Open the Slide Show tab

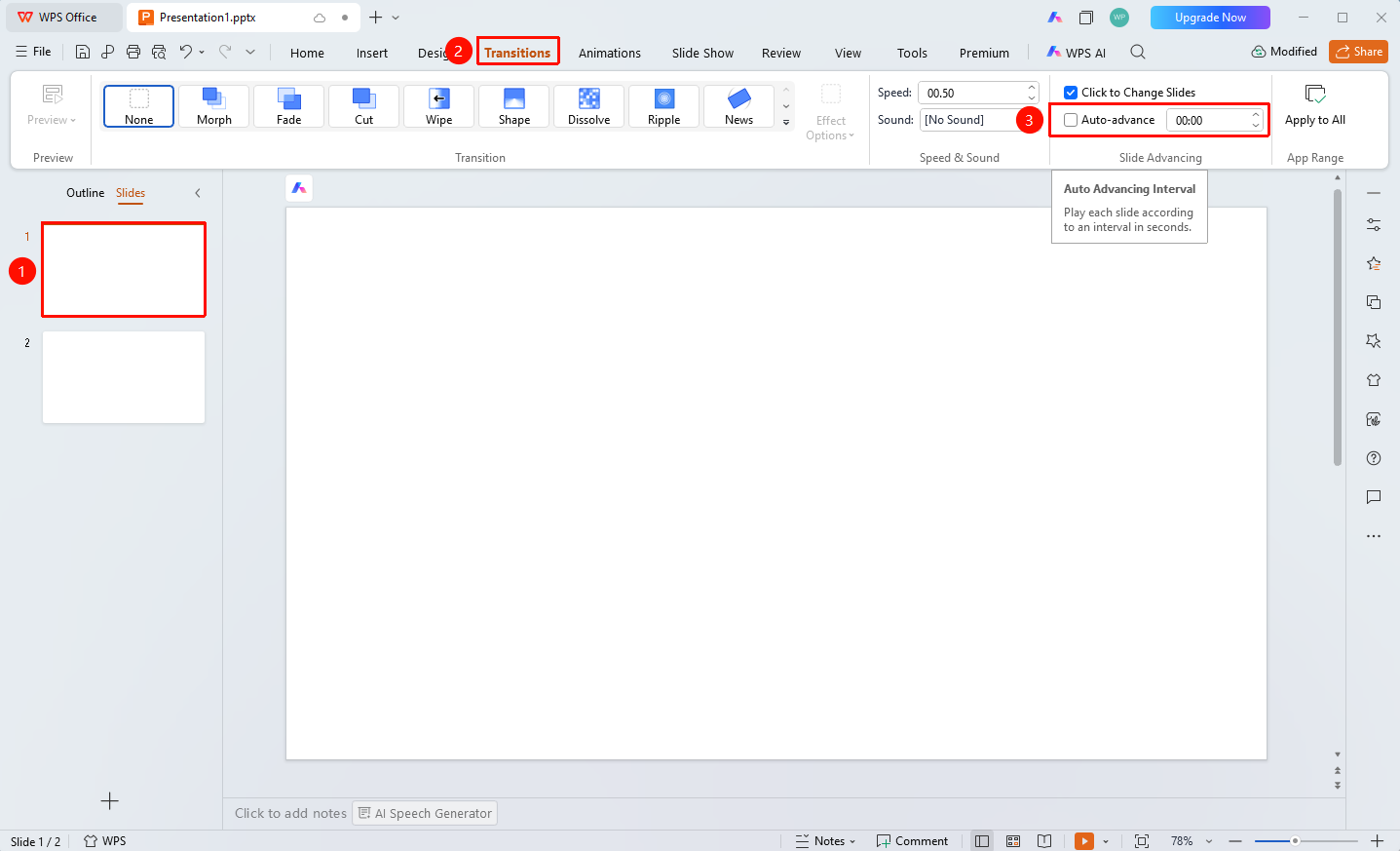point(702,53)
